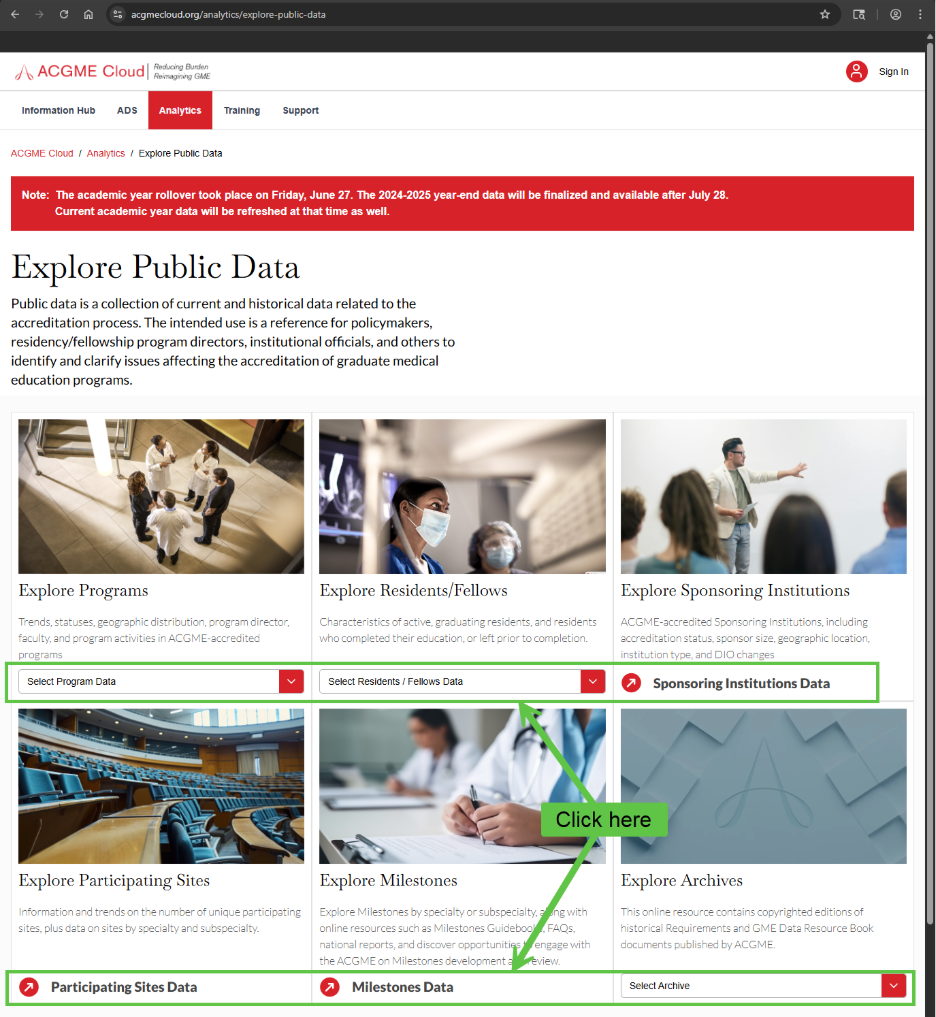
Task: Click the Explore Archives image
Action: point(763,786)
